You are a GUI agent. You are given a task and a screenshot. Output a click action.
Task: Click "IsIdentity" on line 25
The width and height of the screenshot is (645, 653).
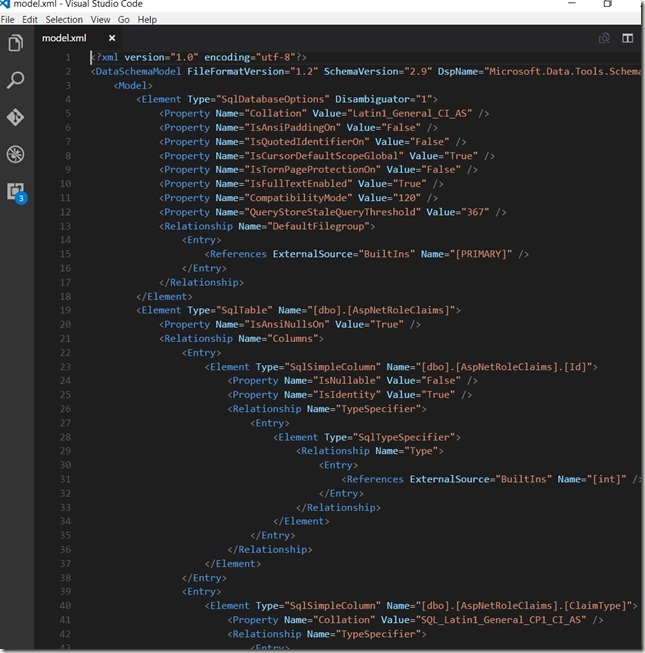tap(347, 395)
